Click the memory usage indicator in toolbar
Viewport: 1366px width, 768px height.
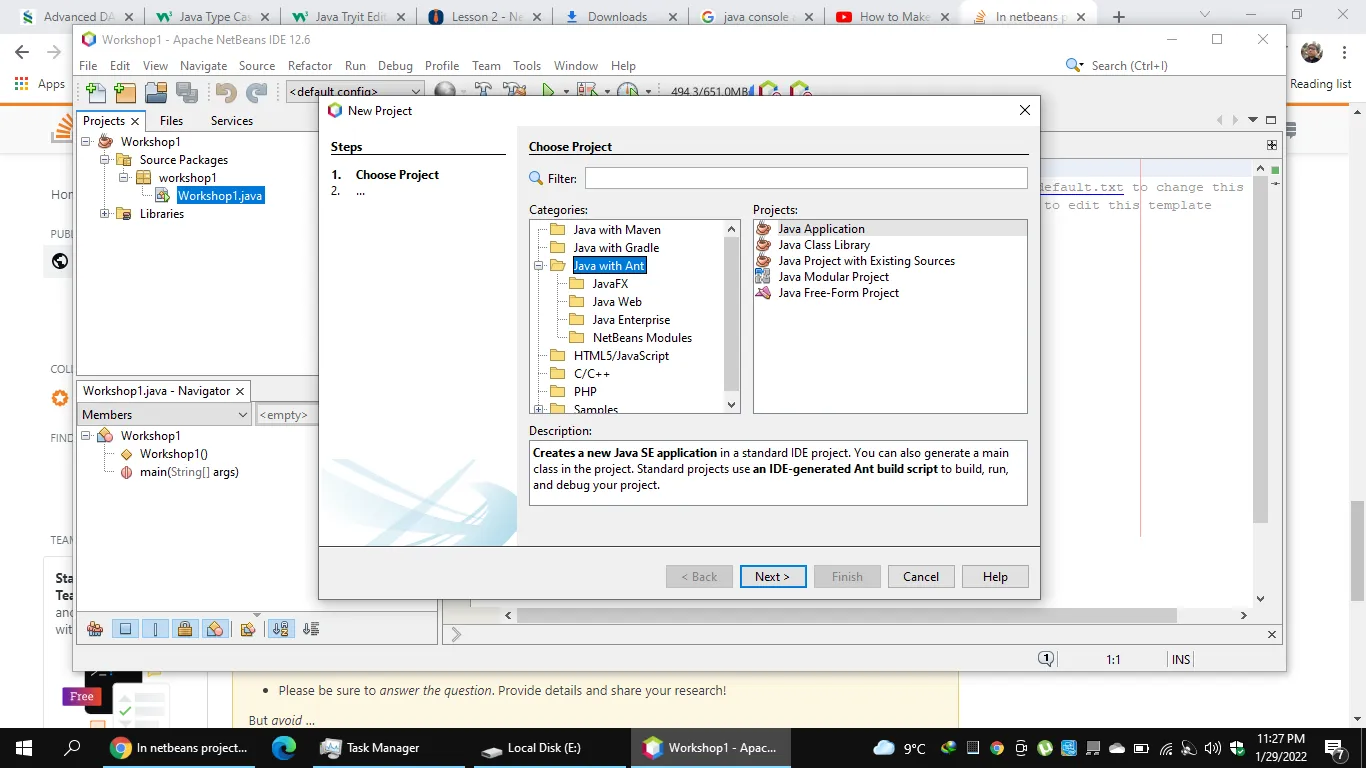(709, 91)
